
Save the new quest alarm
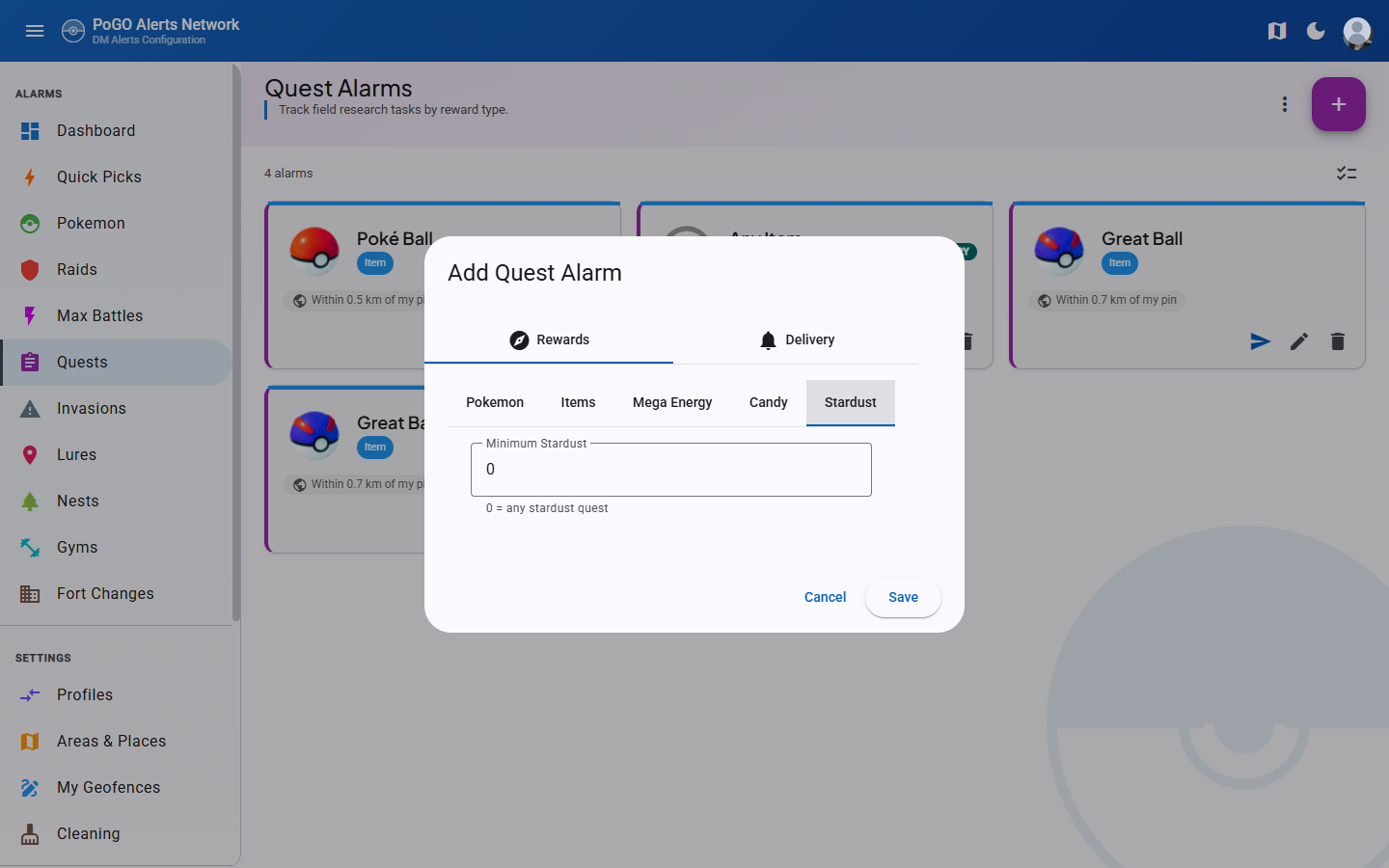(903, 598)
